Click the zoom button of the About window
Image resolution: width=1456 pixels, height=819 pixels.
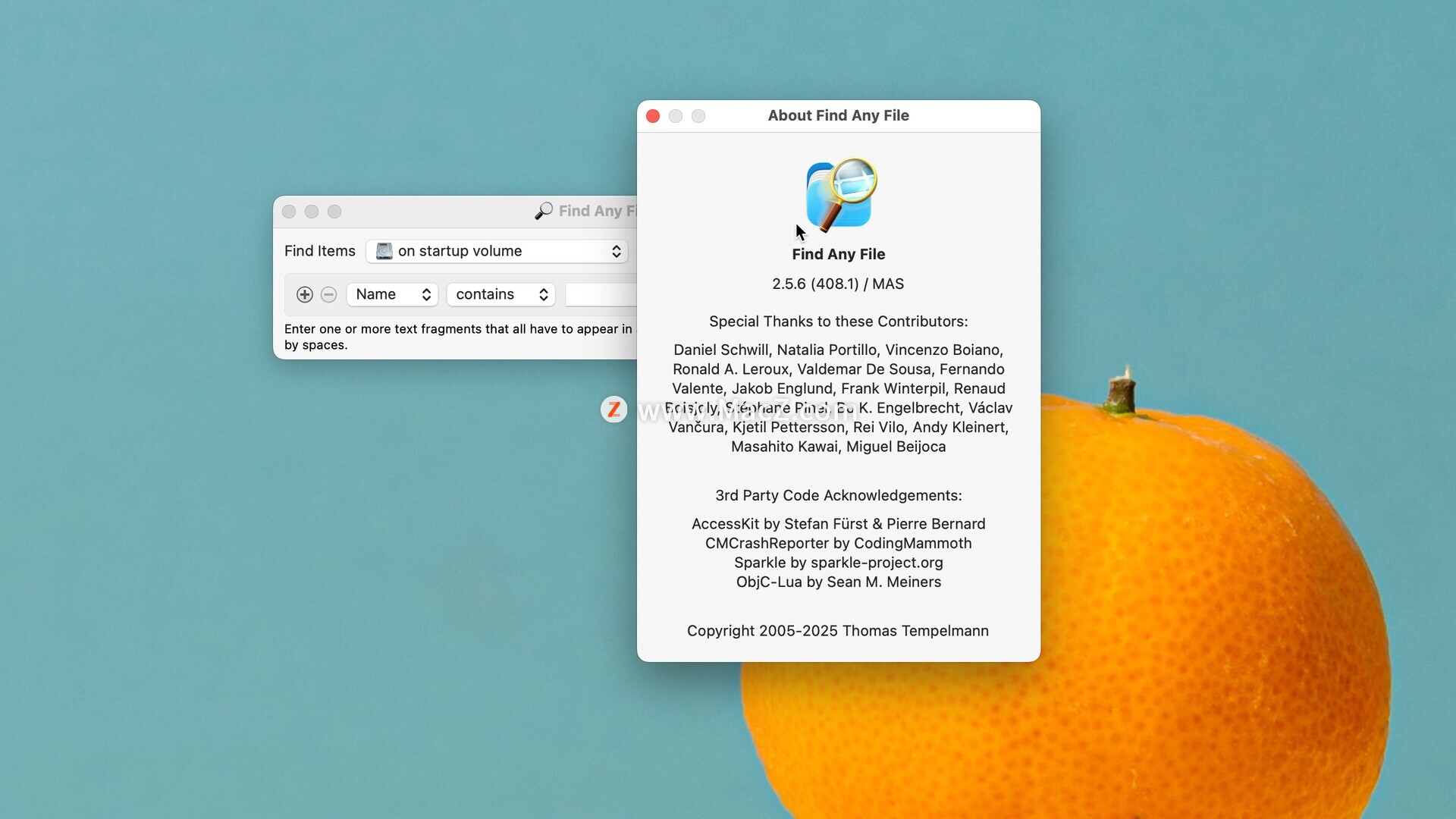pyautogui.click(x=698, y=116)
